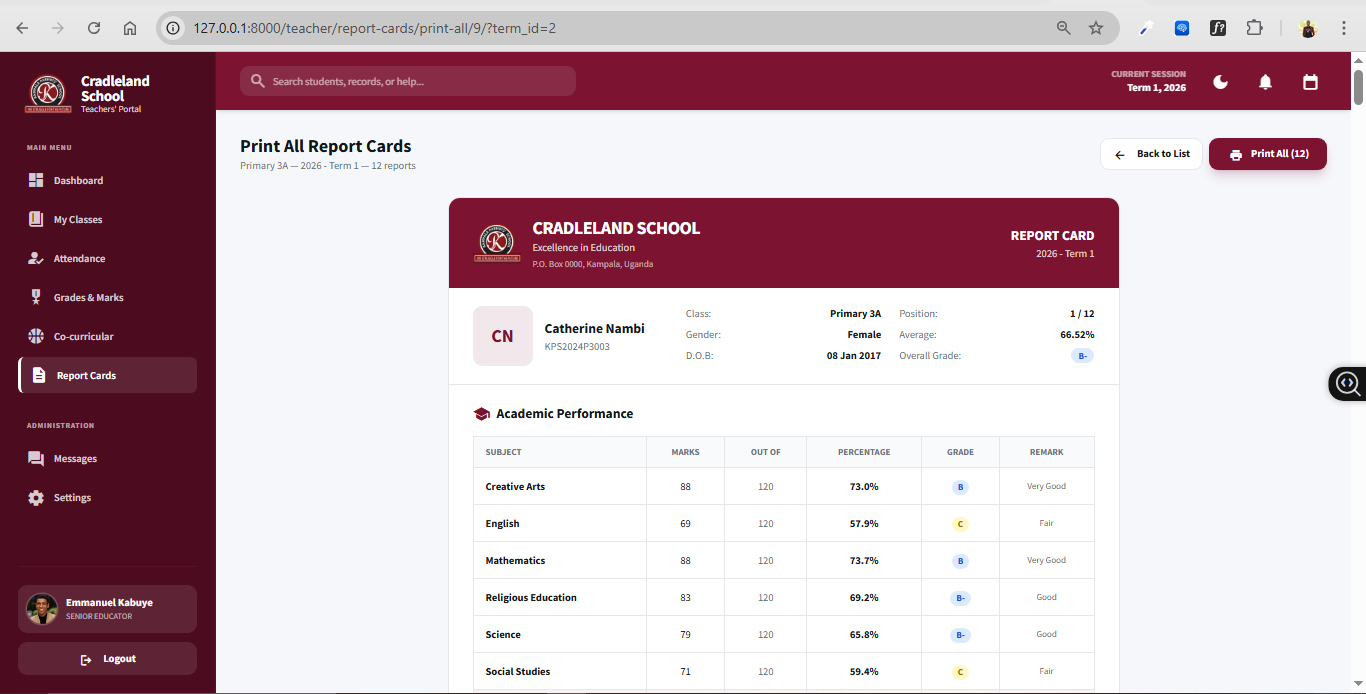Image resolution: width=1366 pixels, height=694 pixels.
Task: Go to Attendance in sidebar
Action: point(79,259)
